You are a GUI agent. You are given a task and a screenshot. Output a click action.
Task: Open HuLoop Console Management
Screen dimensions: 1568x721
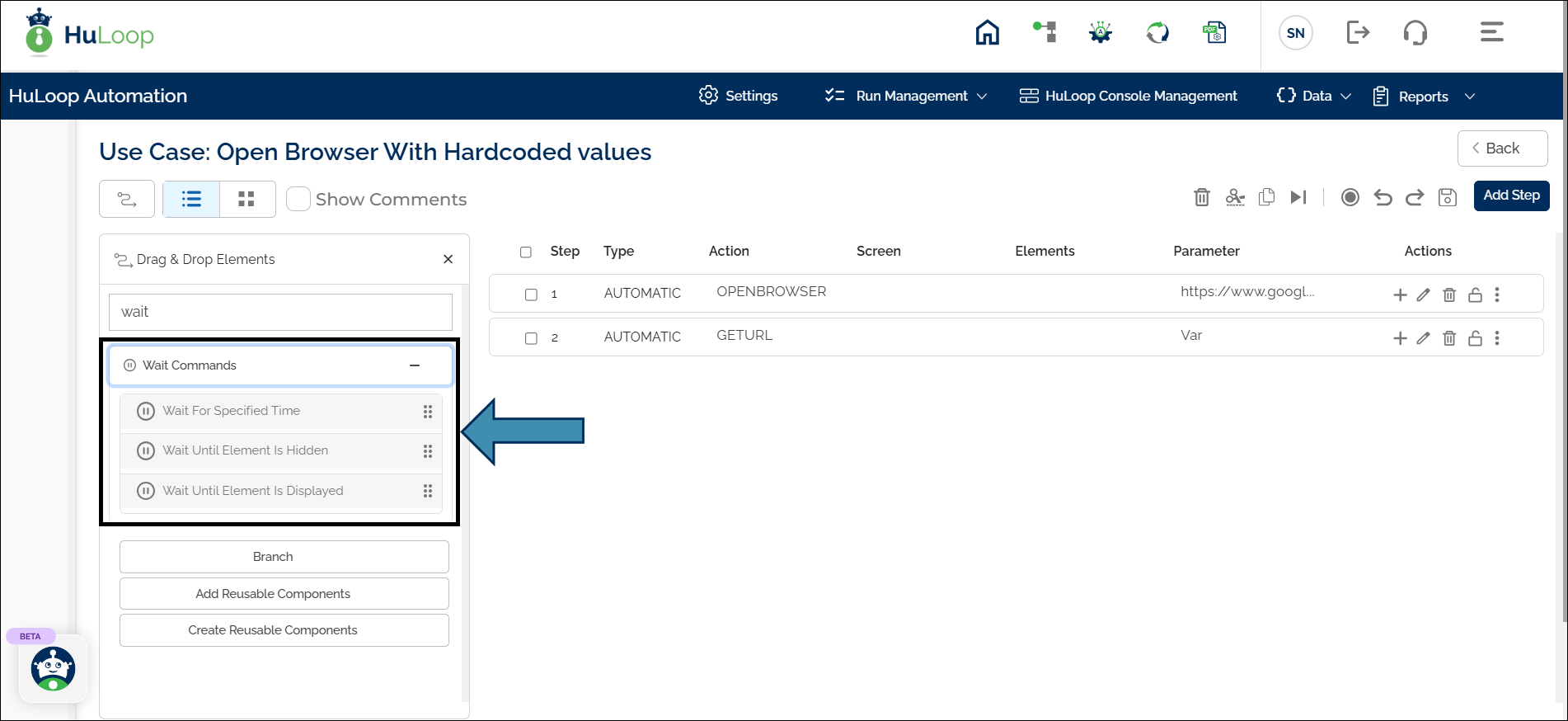[1128, 96]
